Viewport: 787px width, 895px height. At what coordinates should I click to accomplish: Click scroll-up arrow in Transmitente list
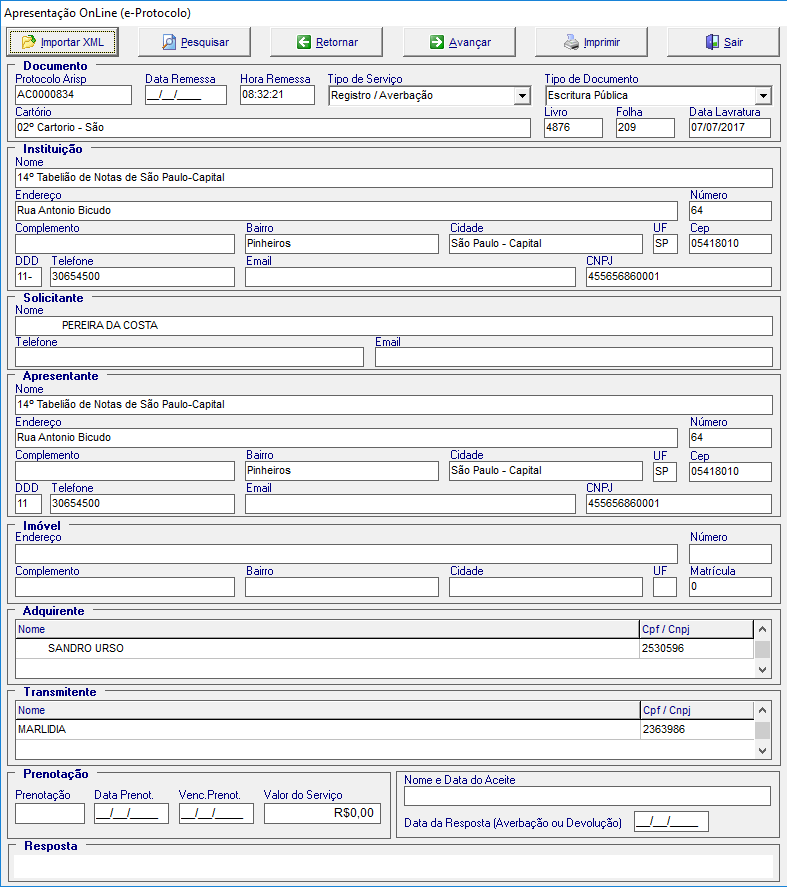tap(762, 711)
